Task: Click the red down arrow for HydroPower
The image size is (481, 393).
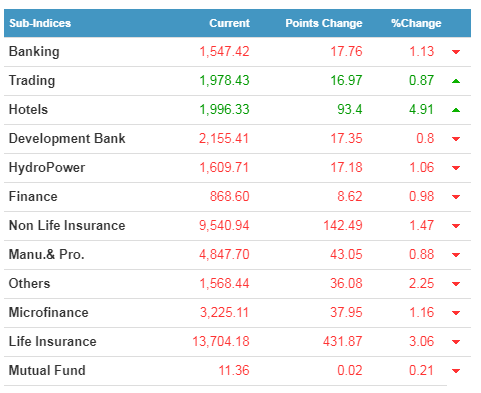Action: point(456,168)
